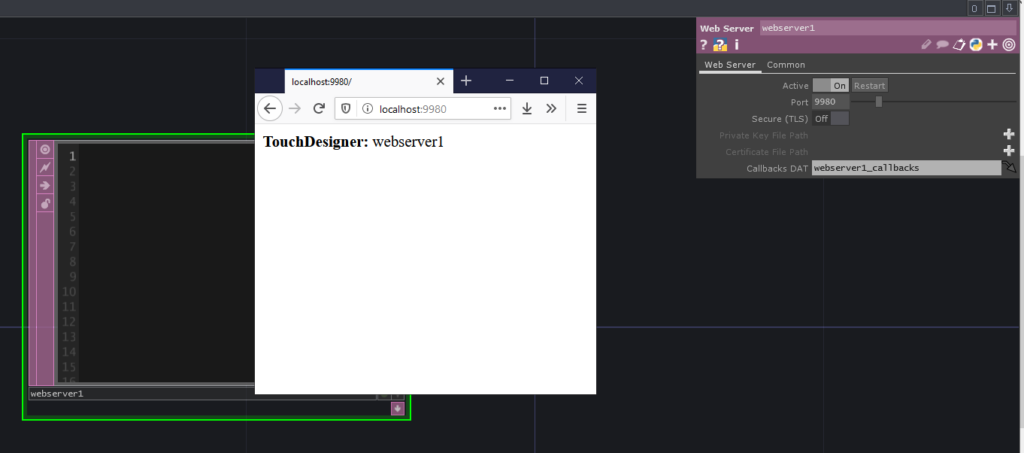Click the browser address bar
Image resolution: width=1024 pixels, height=453 pixels.
423,108
